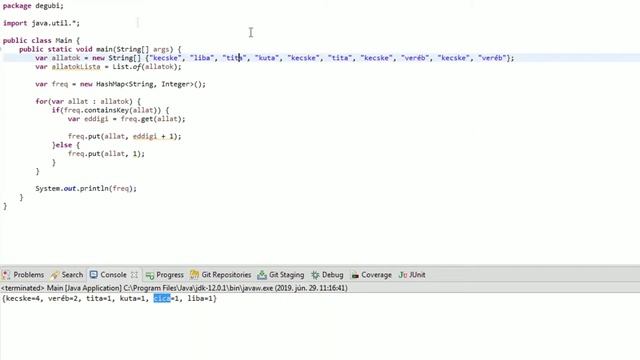This screenshot has height=360, width=640.
Task: Click the 'public class Main {' declaration
Action: 41,40
